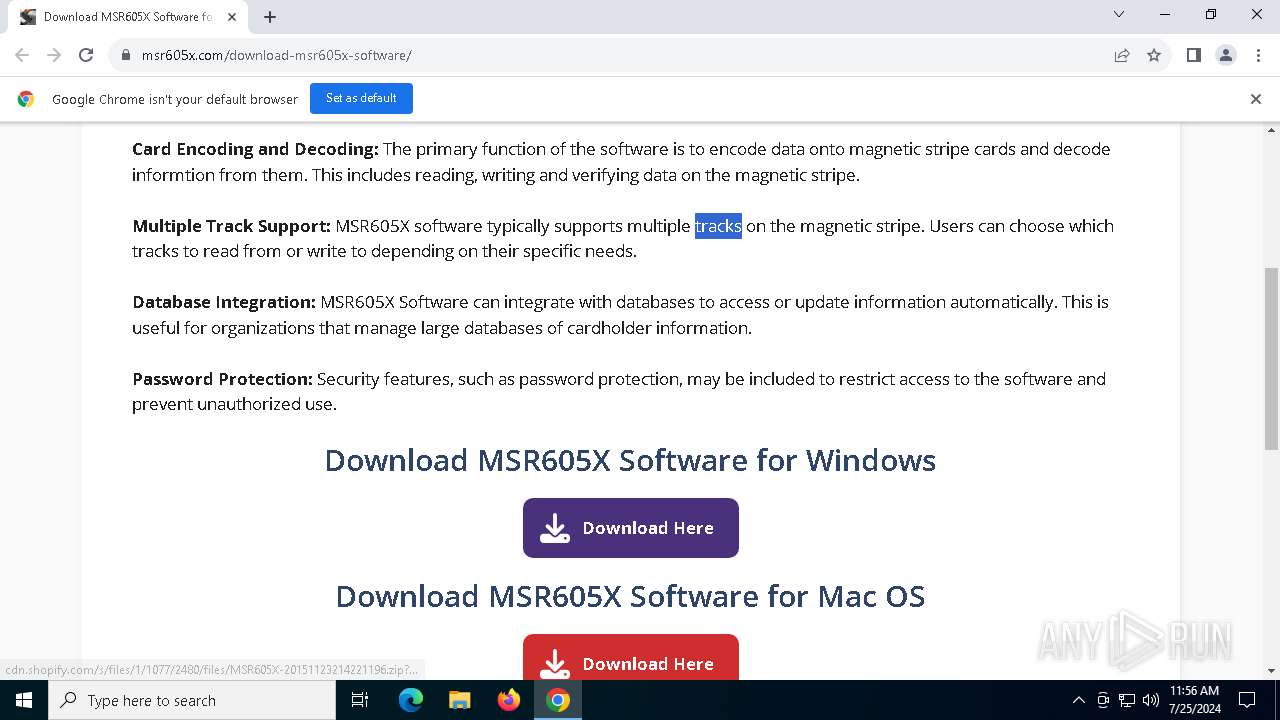Click the taskbar search box

[x=192, y=700]
